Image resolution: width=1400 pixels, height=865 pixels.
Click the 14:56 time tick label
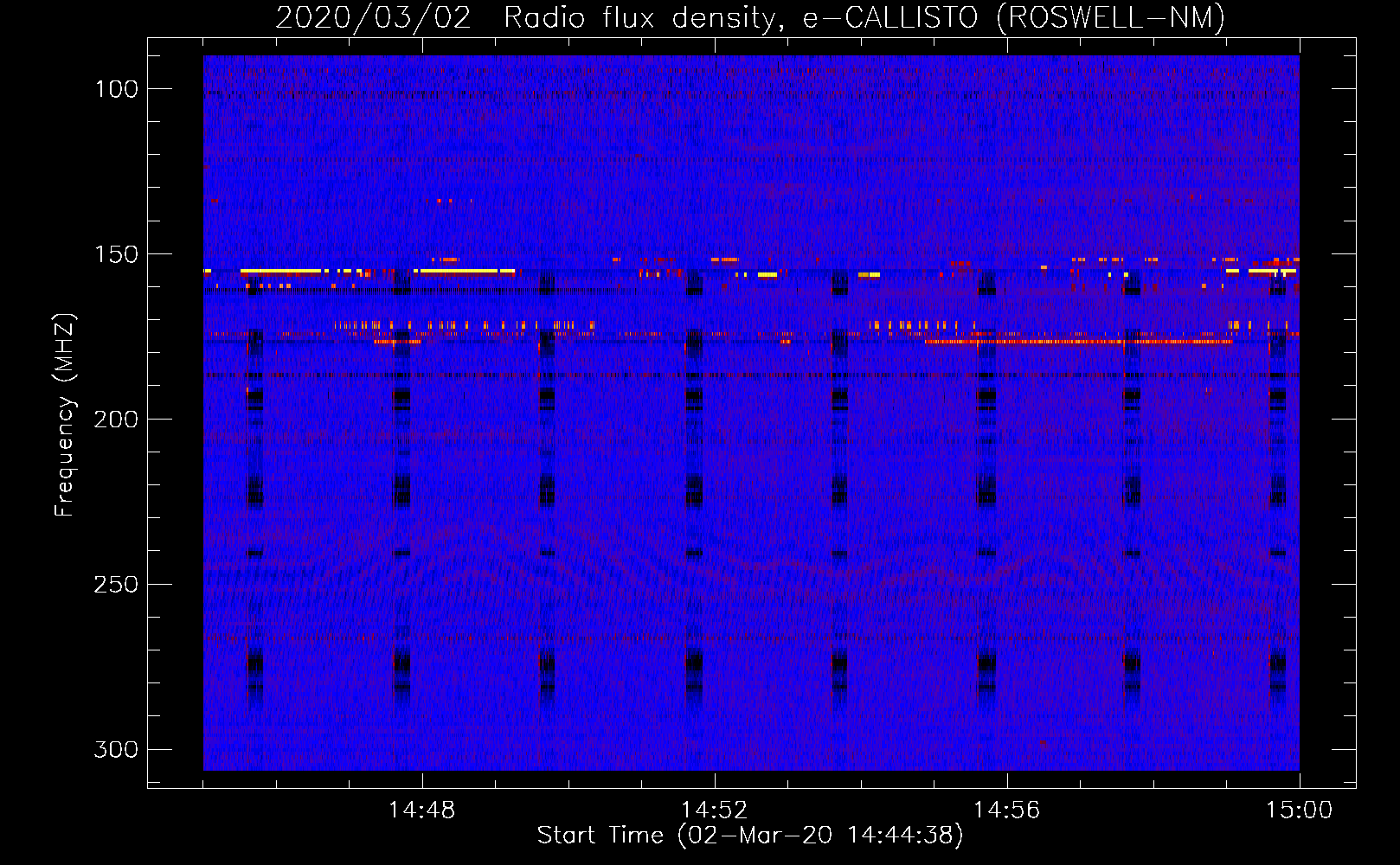coord(1007,811)
